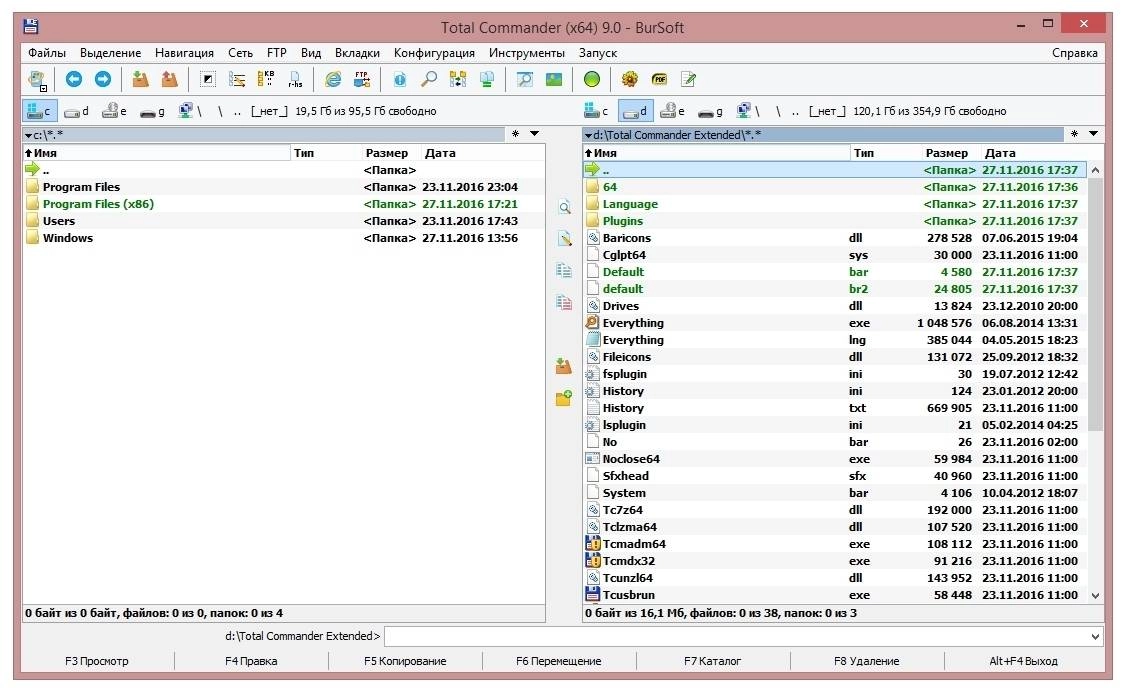The height and width of the screenshot is (699, 1130).
Task: Open the right panel directory history arrow
Action: coord(1094,134)
